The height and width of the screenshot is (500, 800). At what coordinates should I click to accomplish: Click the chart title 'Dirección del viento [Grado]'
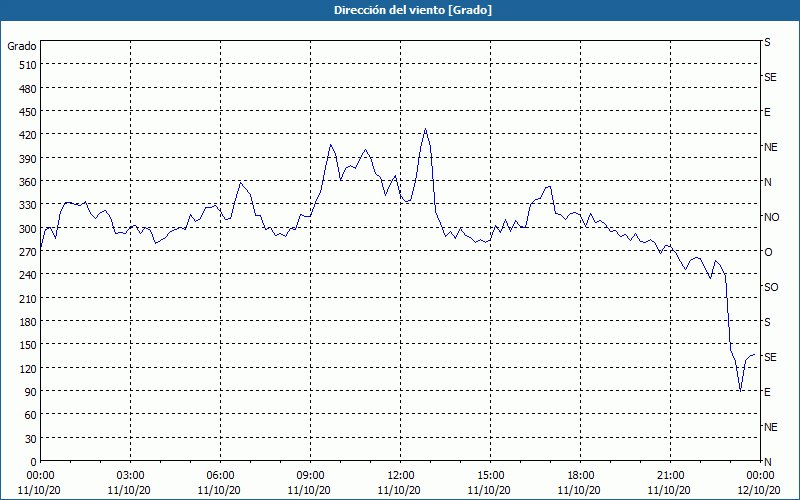pyautogui.click(x=413, y=10)
